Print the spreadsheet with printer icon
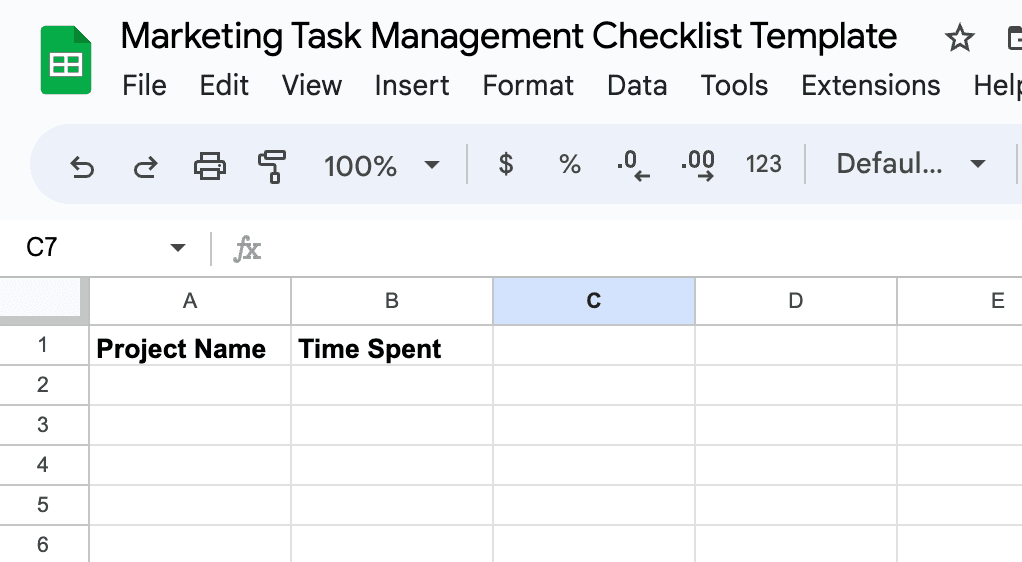The image size is (1022, 562). [209, 166]
